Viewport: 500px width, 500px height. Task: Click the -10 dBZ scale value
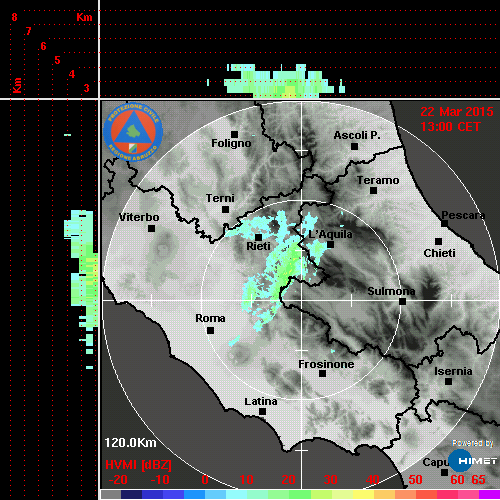point(160,480)
